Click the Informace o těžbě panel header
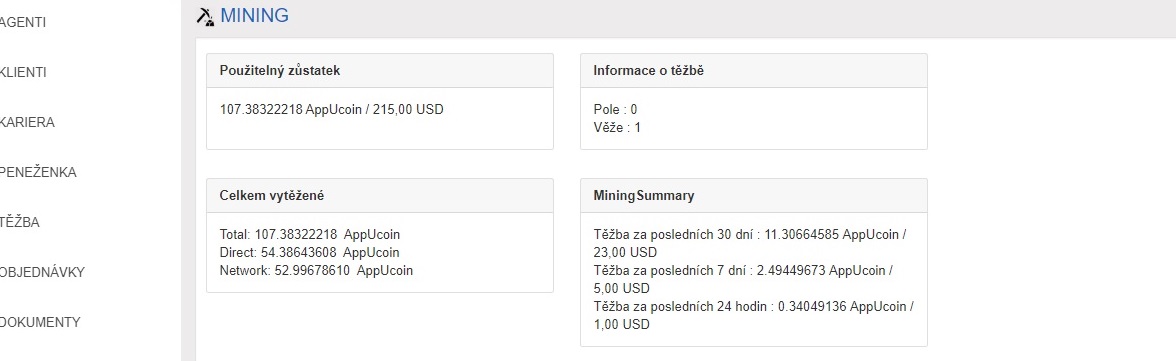The image size is (1176, 361). coord(754,71)
